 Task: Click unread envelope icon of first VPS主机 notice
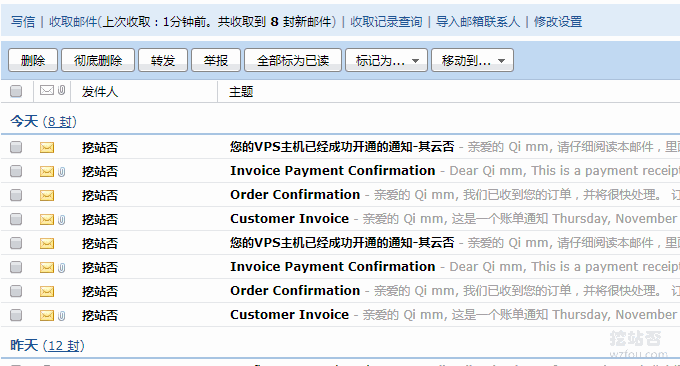coord(47,147)
